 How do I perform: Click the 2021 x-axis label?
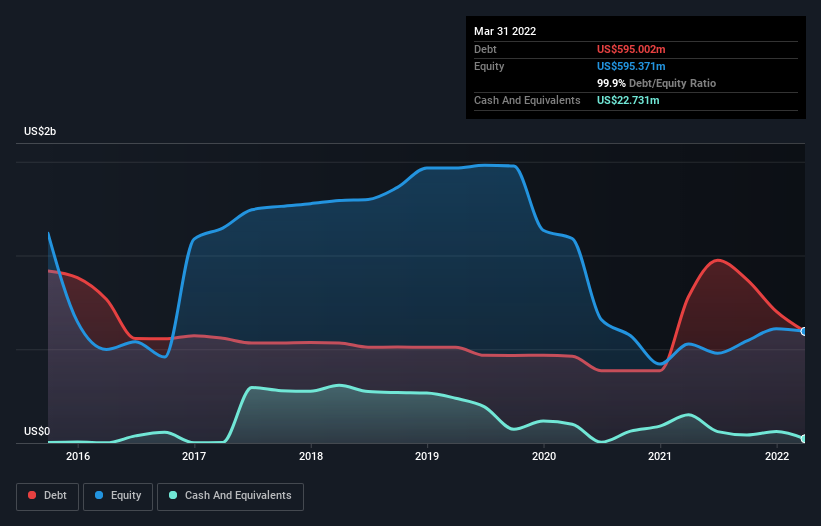(x=660, y=456)
